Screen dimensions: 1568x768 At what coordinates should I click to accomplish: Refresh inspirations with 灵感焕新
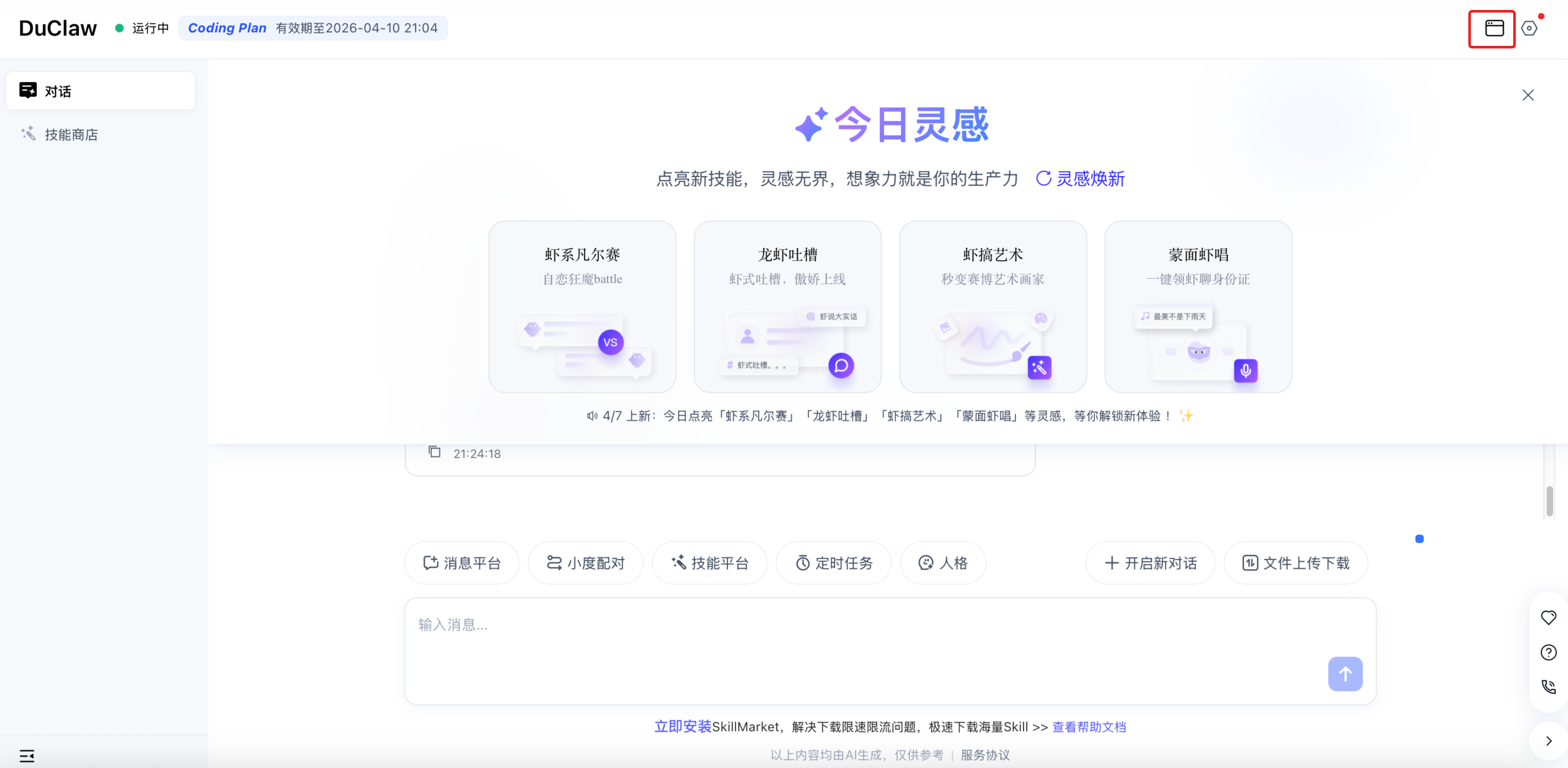click(x=1080, y=179)
